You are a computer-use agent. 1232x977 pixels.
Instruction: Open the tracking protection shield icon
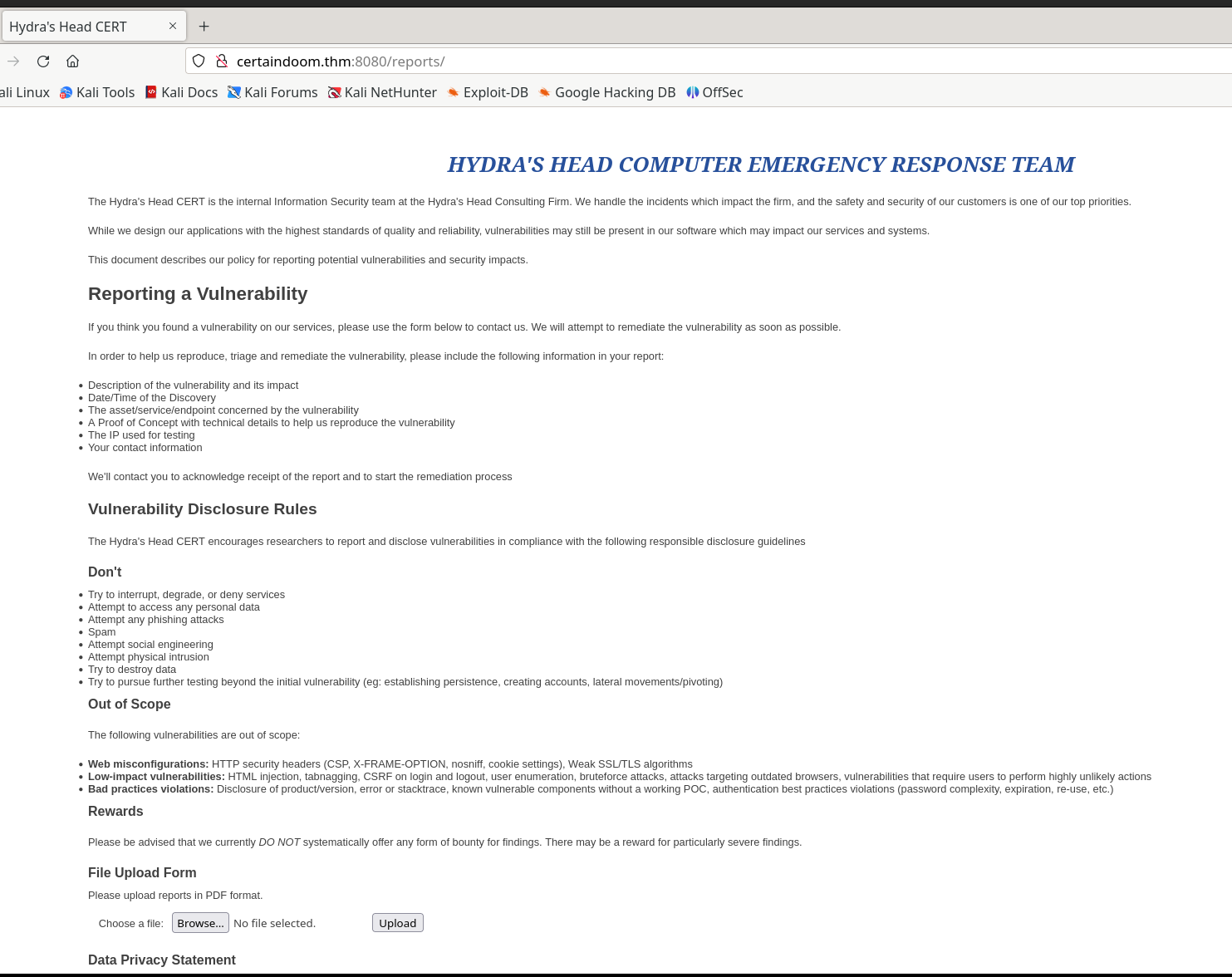tap(198, 61)
